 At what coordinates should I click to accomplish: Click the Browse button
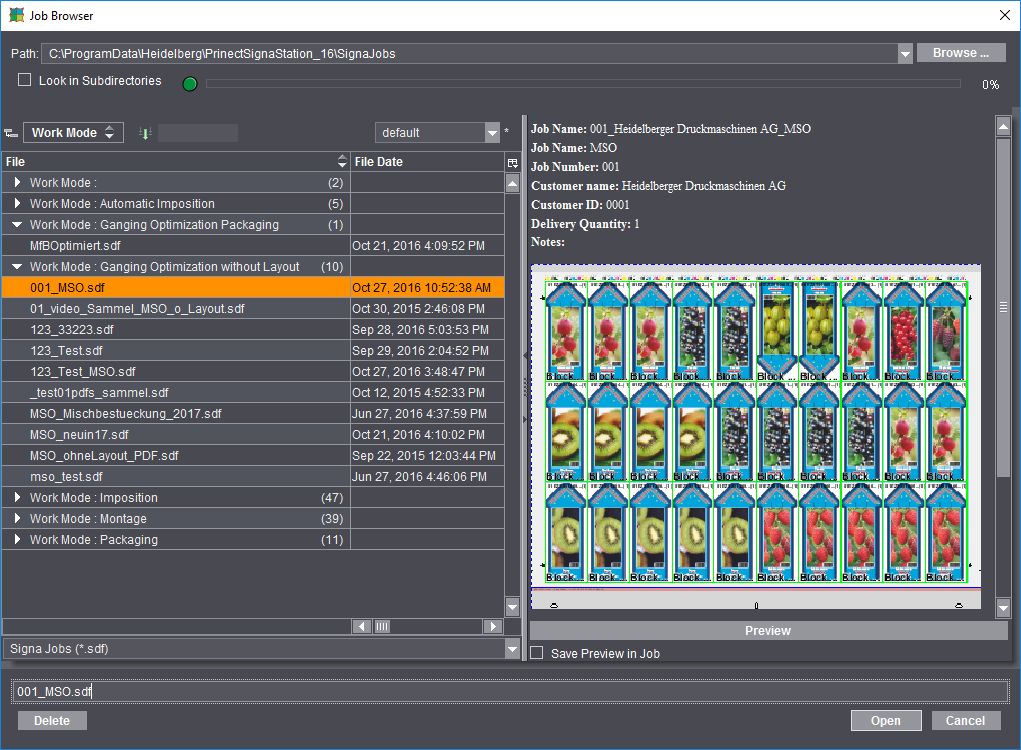point(961,53)
